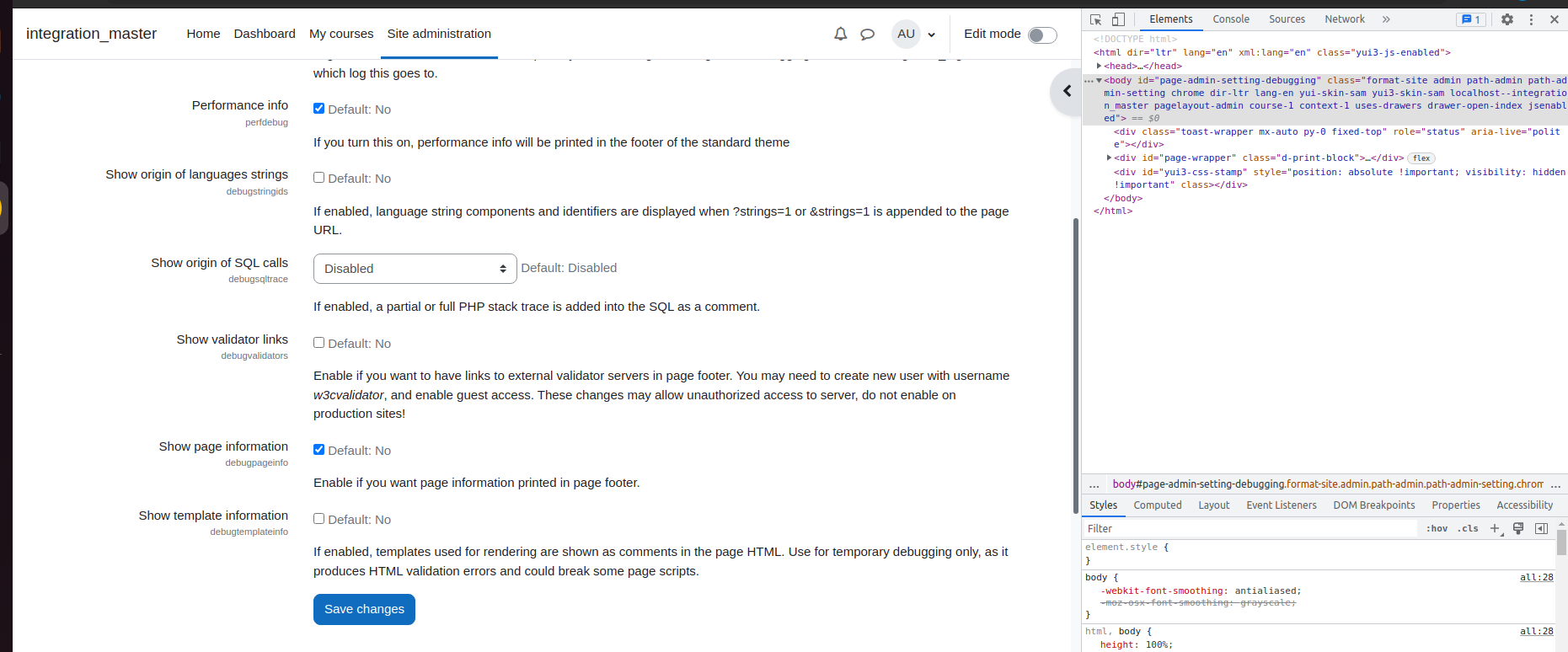Select the Properties pane tab
The height and width of the screenshot is (652, 1568).
click(1456, 505)
